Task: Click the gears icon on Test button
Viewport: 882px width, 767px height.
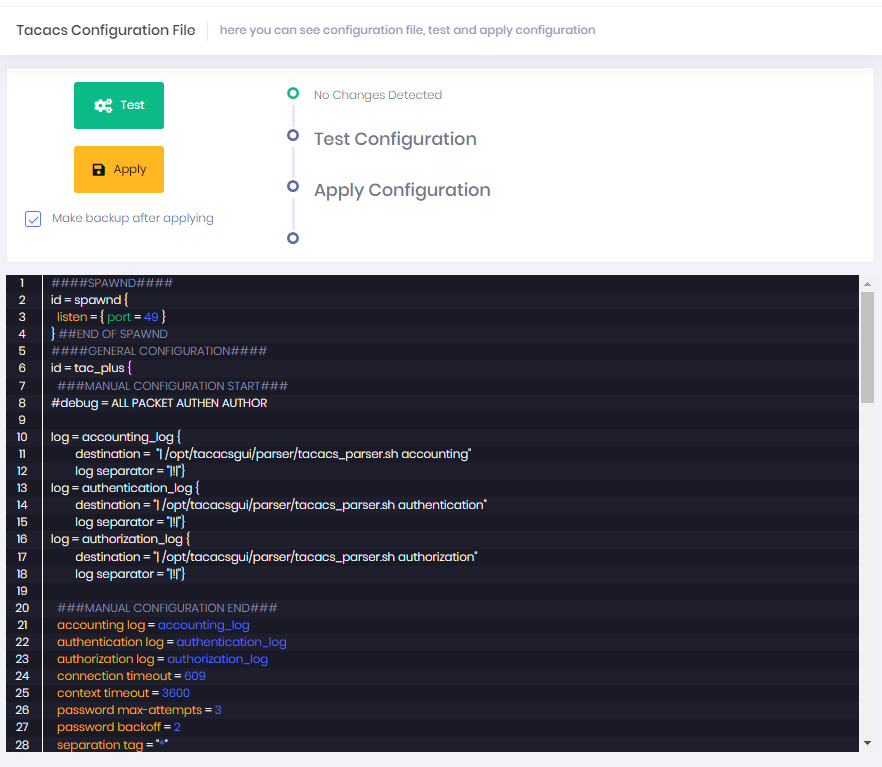Action: (103, 105)
